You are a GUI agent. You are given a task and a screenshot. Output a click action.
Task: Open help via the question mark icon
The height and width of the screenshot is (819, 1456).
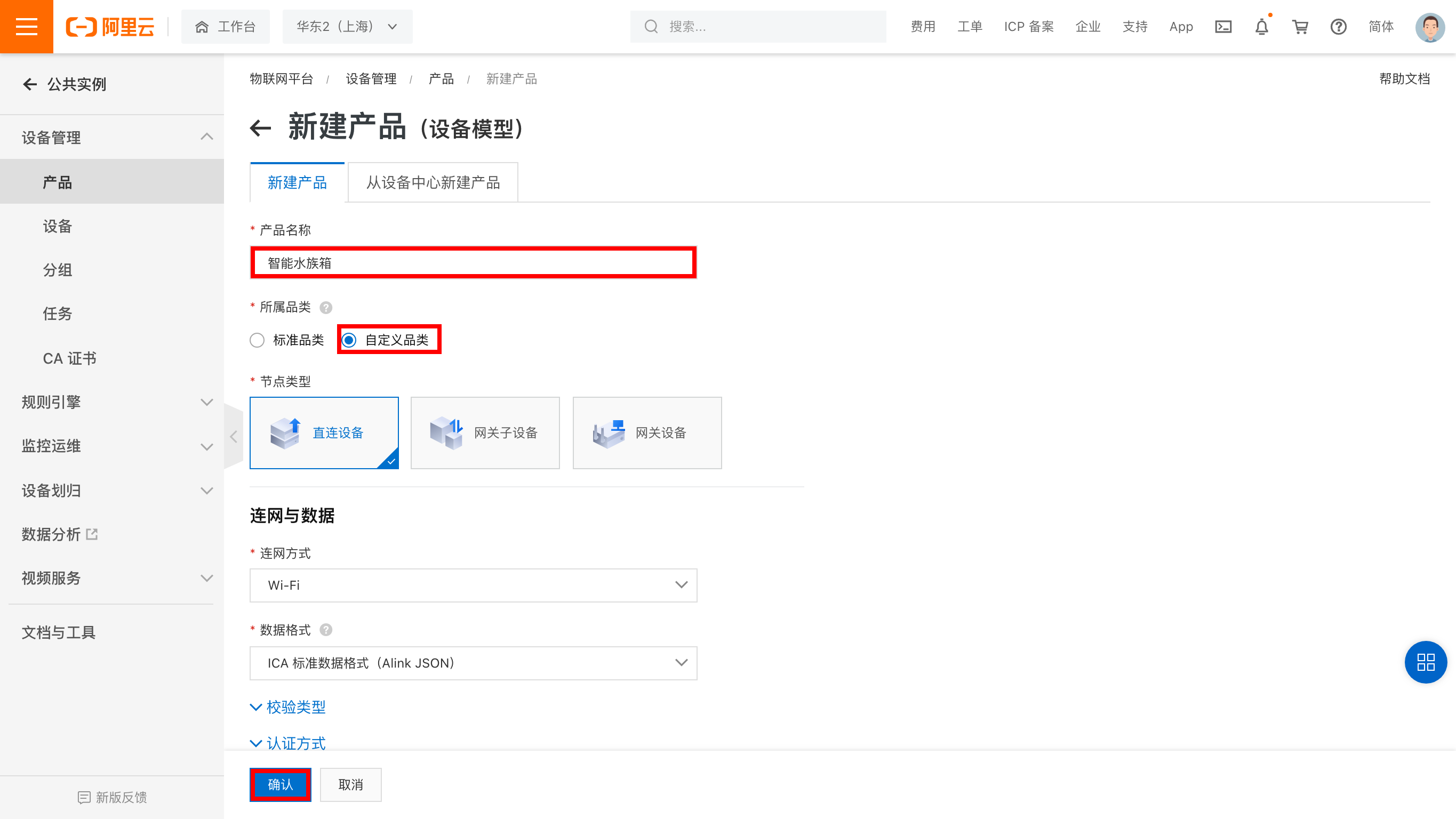point(1339,27)
